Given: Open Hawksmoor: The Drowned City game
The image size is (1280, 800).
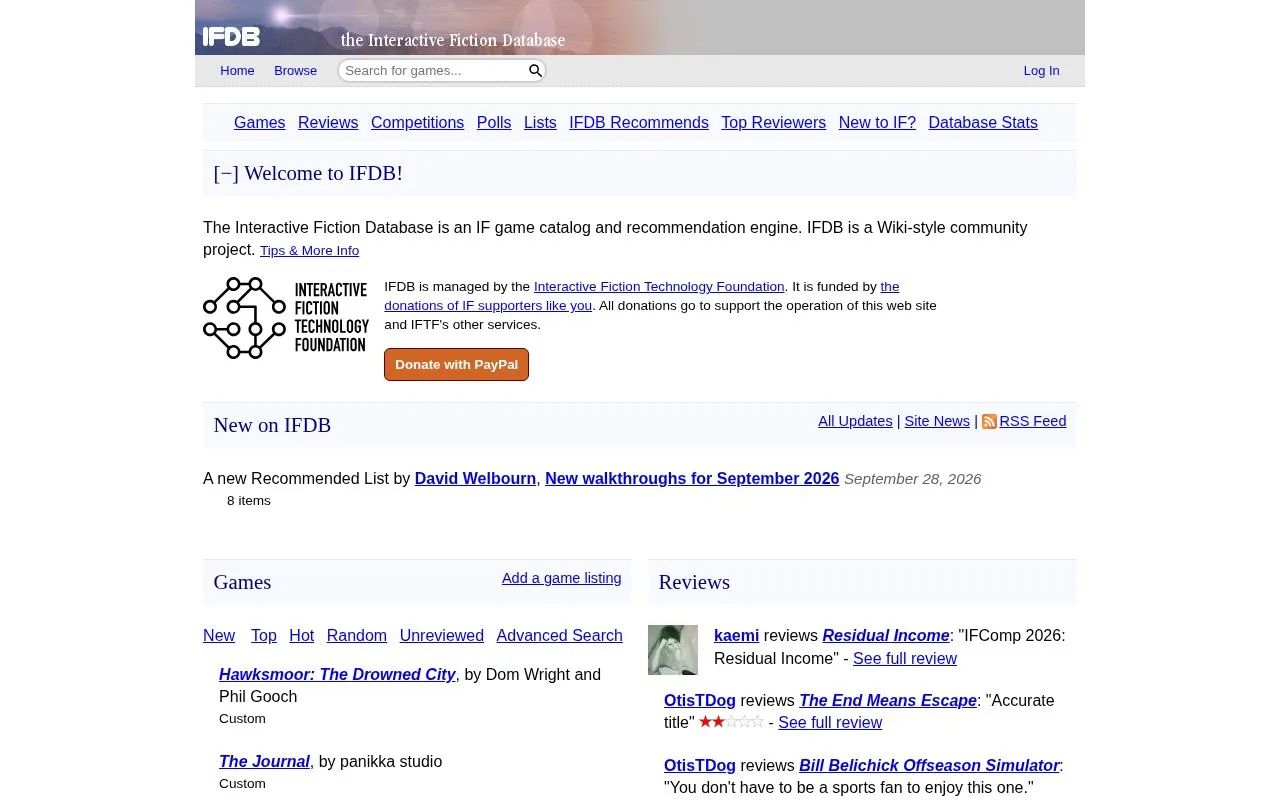Looking at the screenshot, I should click(x=337, y=674).
